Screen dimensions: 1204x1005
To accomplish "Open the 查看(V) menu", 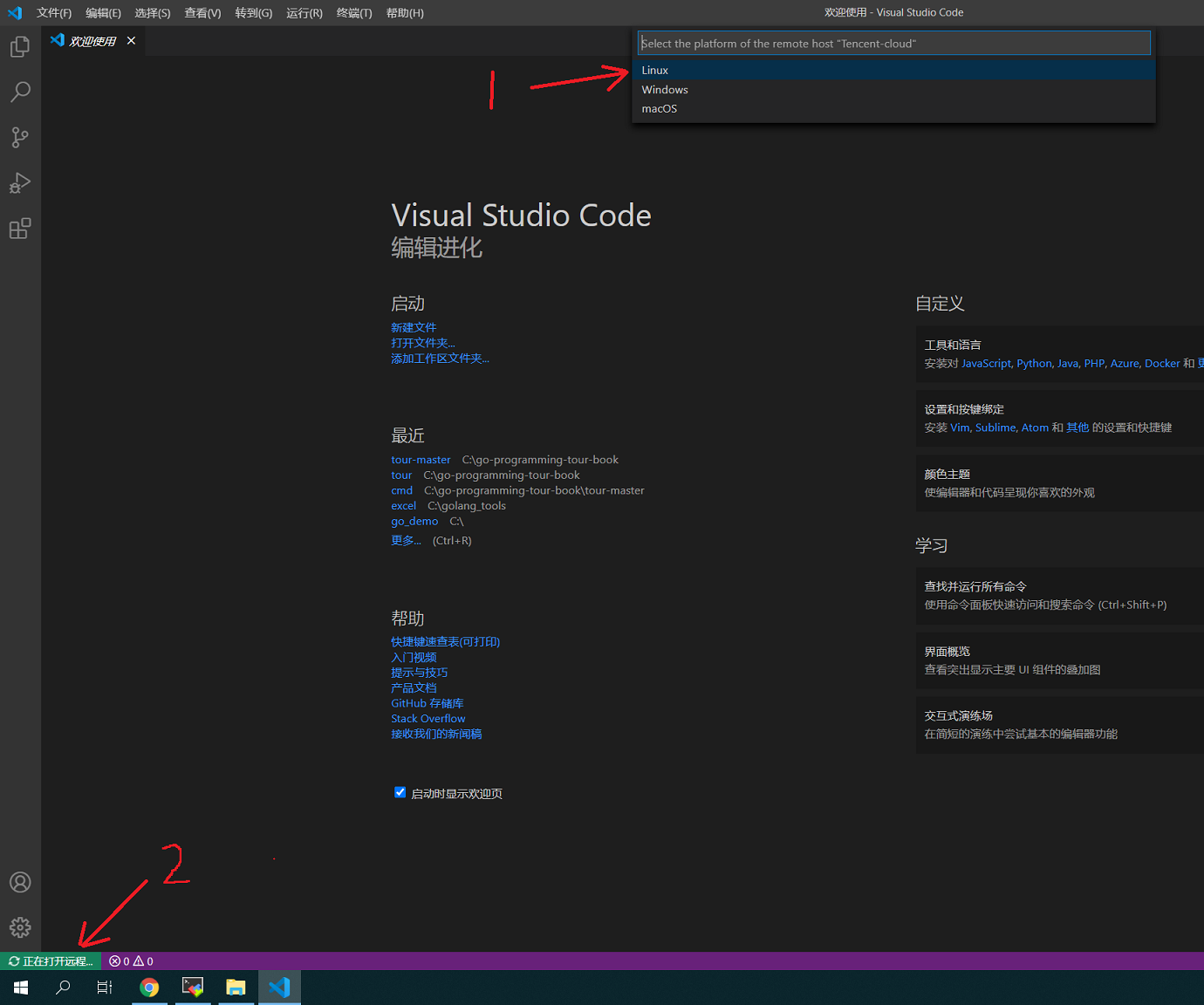I will coord(202,13).
